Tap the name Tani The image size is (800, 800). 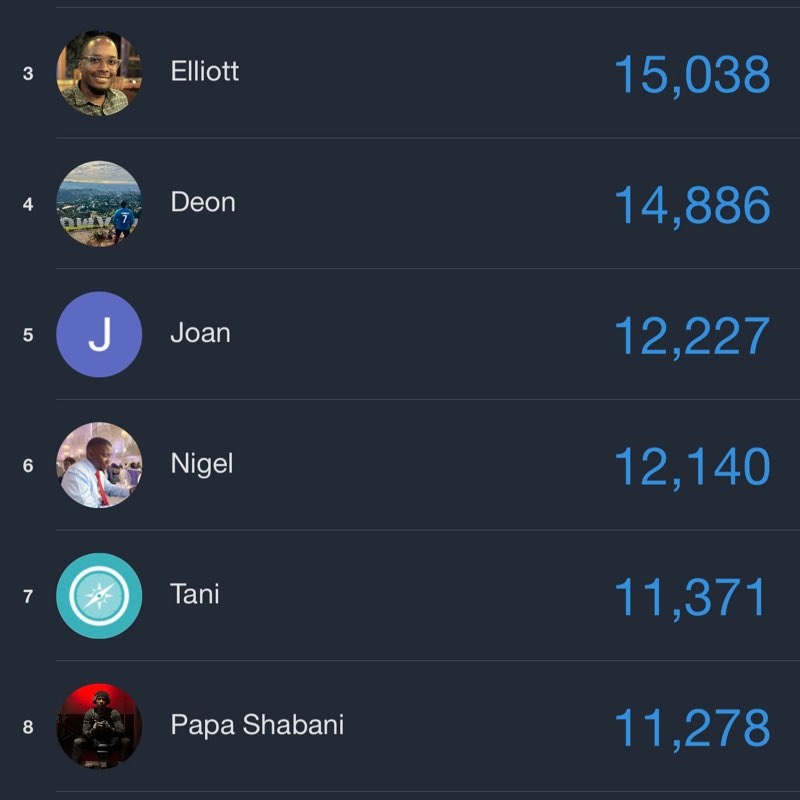coord(195,594)
